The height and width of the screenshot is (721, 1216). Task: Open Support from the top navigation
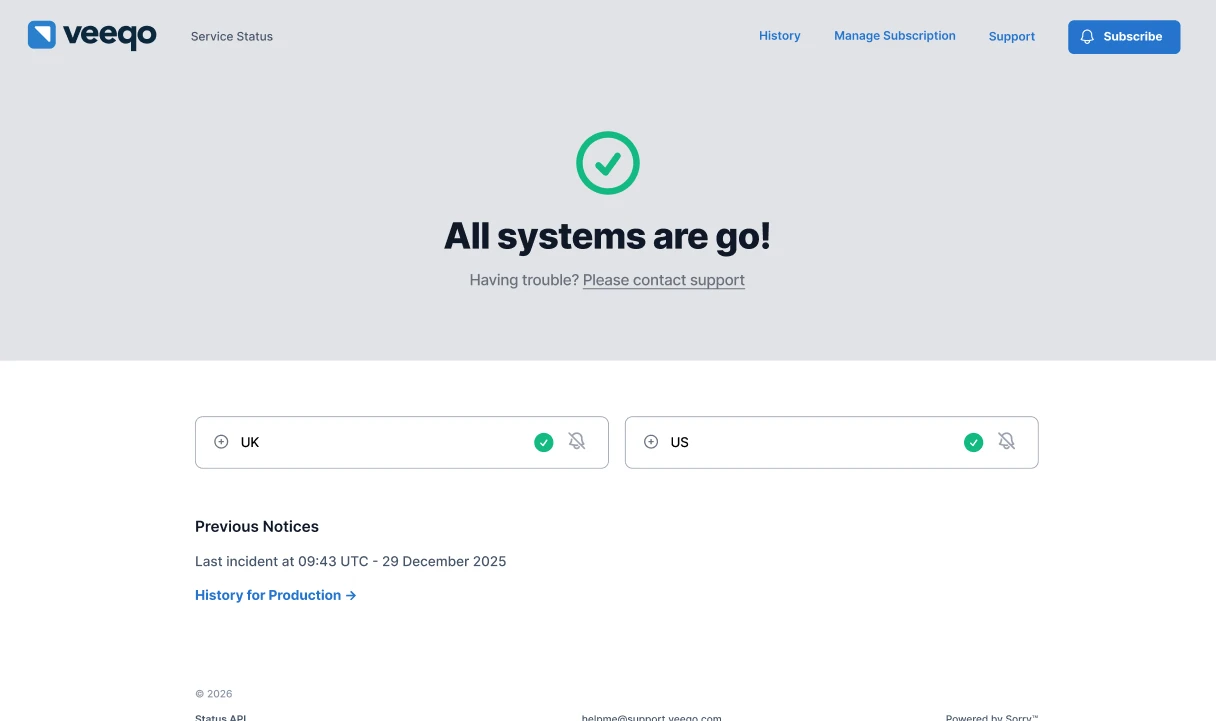coord(1011,36)
